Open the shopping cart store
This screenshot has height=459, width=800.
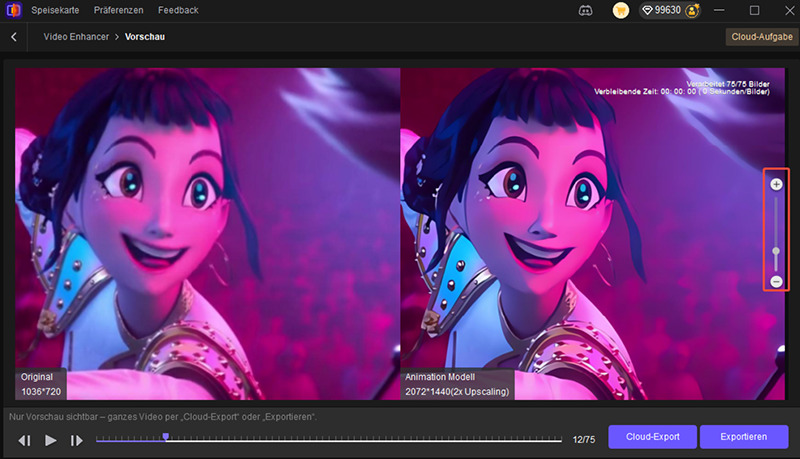pos(620,11)
